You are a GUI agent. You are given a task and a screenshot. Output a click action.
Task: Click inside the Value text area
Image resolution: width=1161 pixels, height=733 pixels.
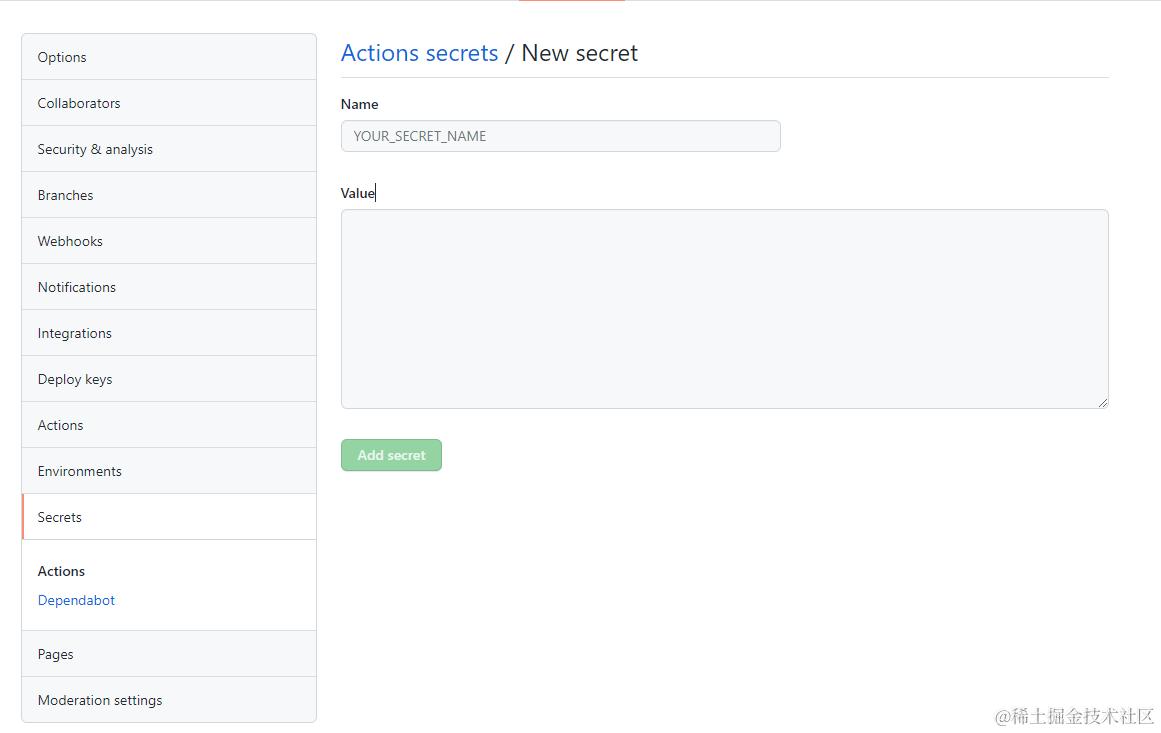coord(724,308)
